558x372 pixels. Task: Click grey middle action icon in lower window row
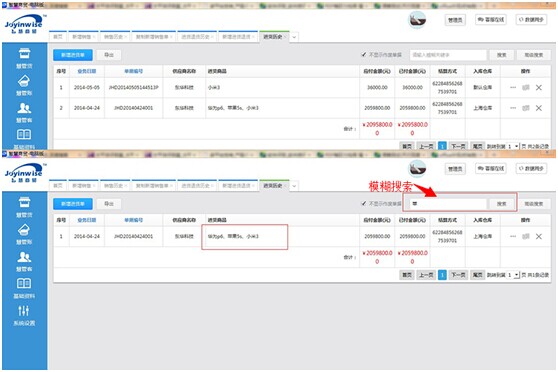(x=526, y=236)
